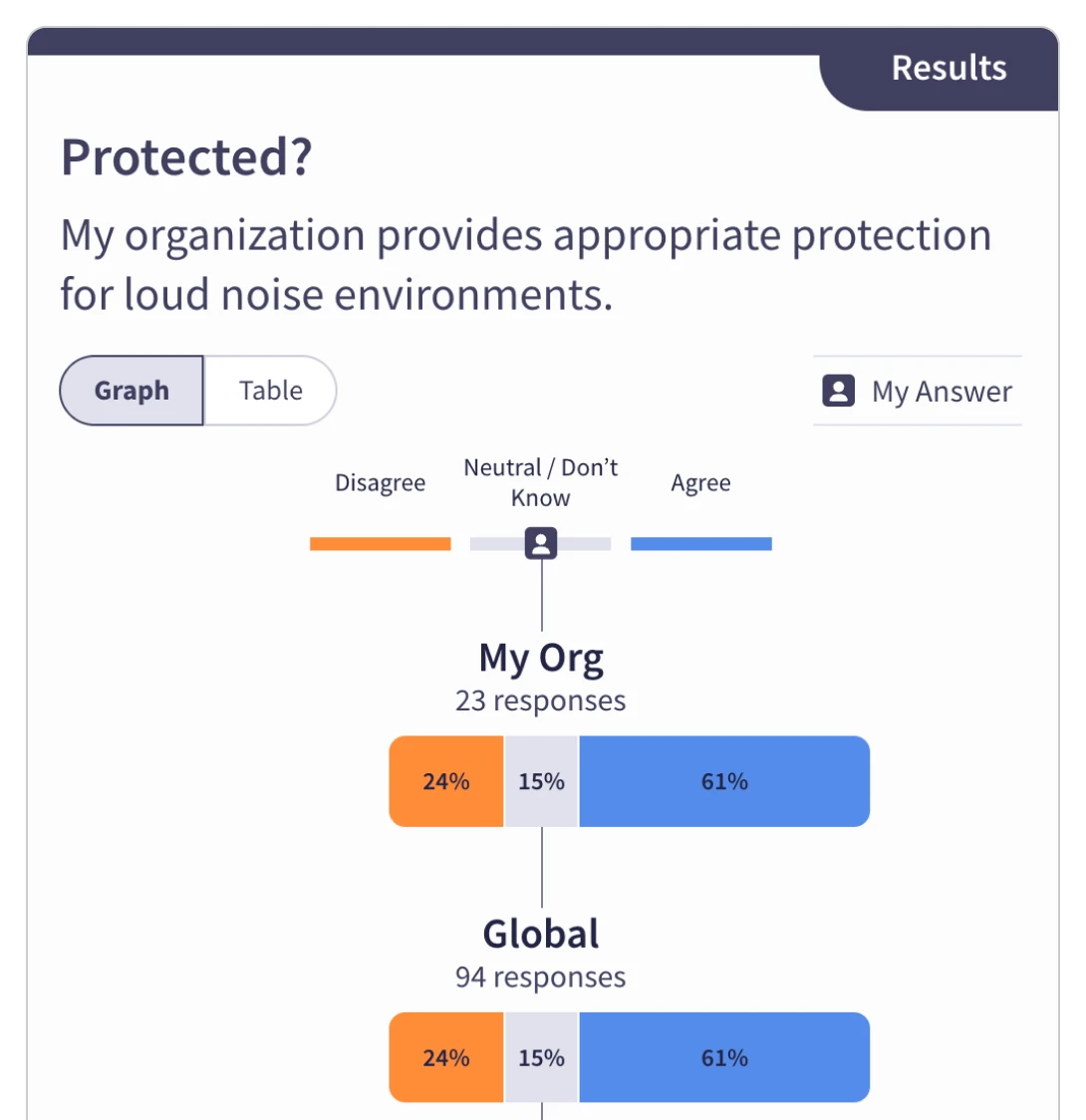Click the My Org heading

(541, 659)
